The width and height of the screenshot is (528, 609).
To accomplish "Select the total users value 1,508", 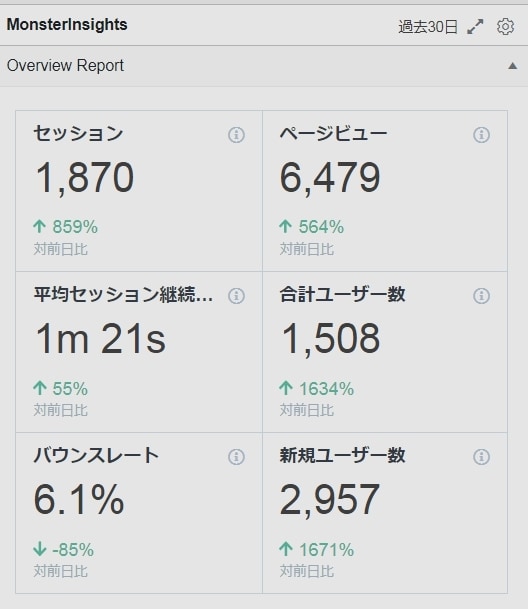I will pos(330,339).
